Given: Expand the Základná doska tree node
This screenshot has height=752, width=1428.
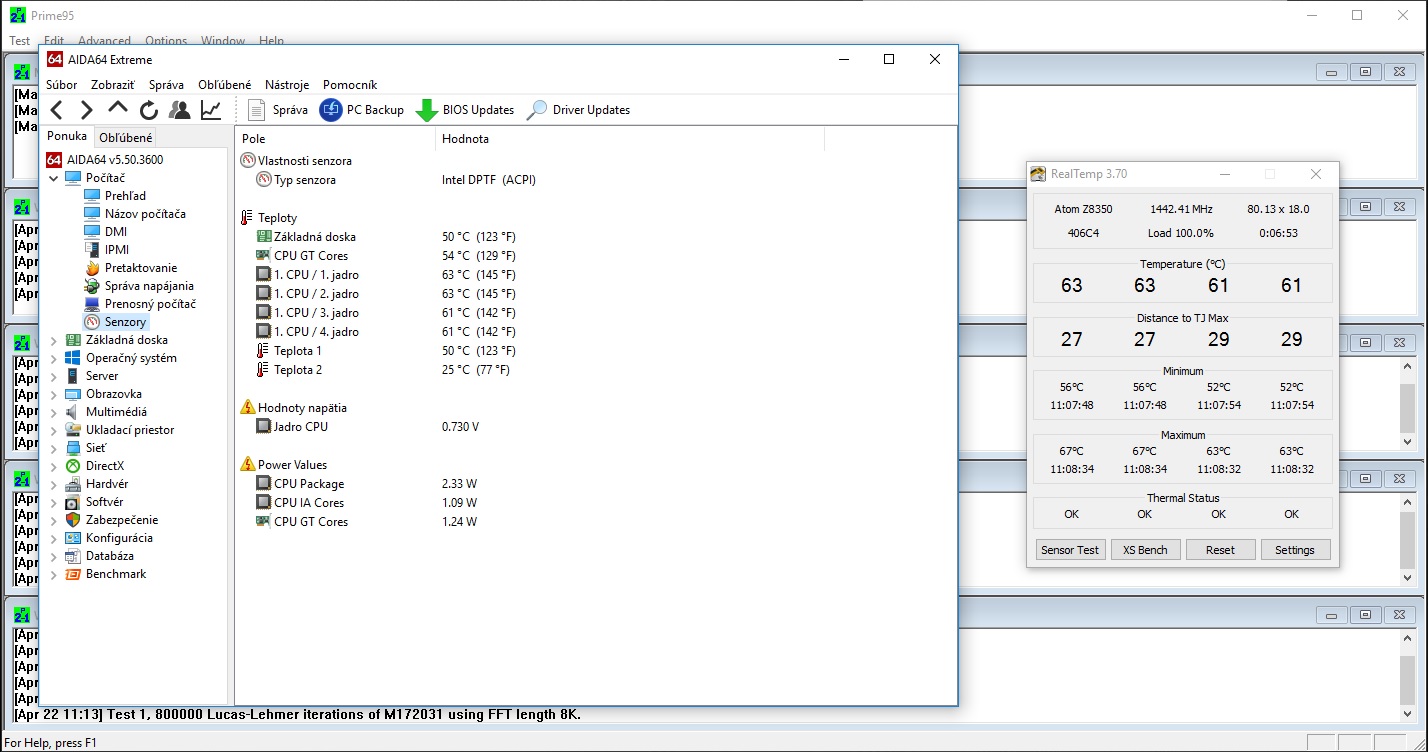Looking at the screenshot, I should pyautogui.click(x=54, y=340).
